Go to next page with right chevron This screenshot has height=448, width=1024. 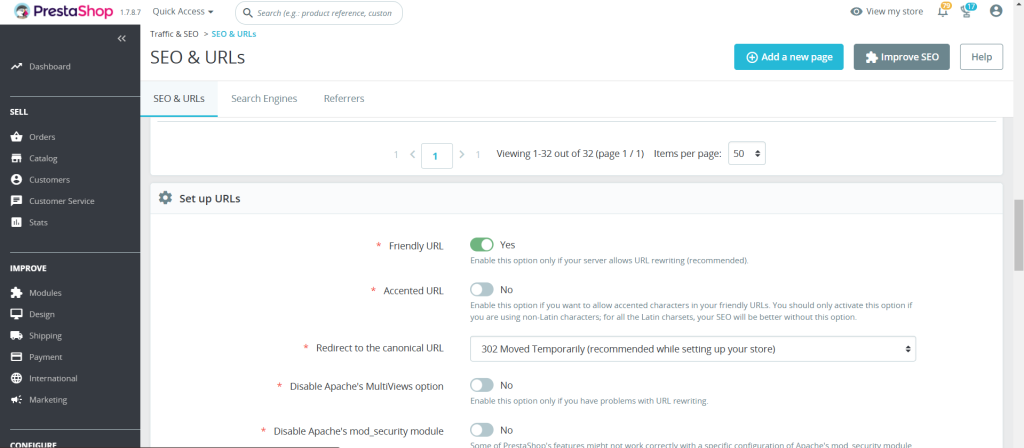pos(462,155)
